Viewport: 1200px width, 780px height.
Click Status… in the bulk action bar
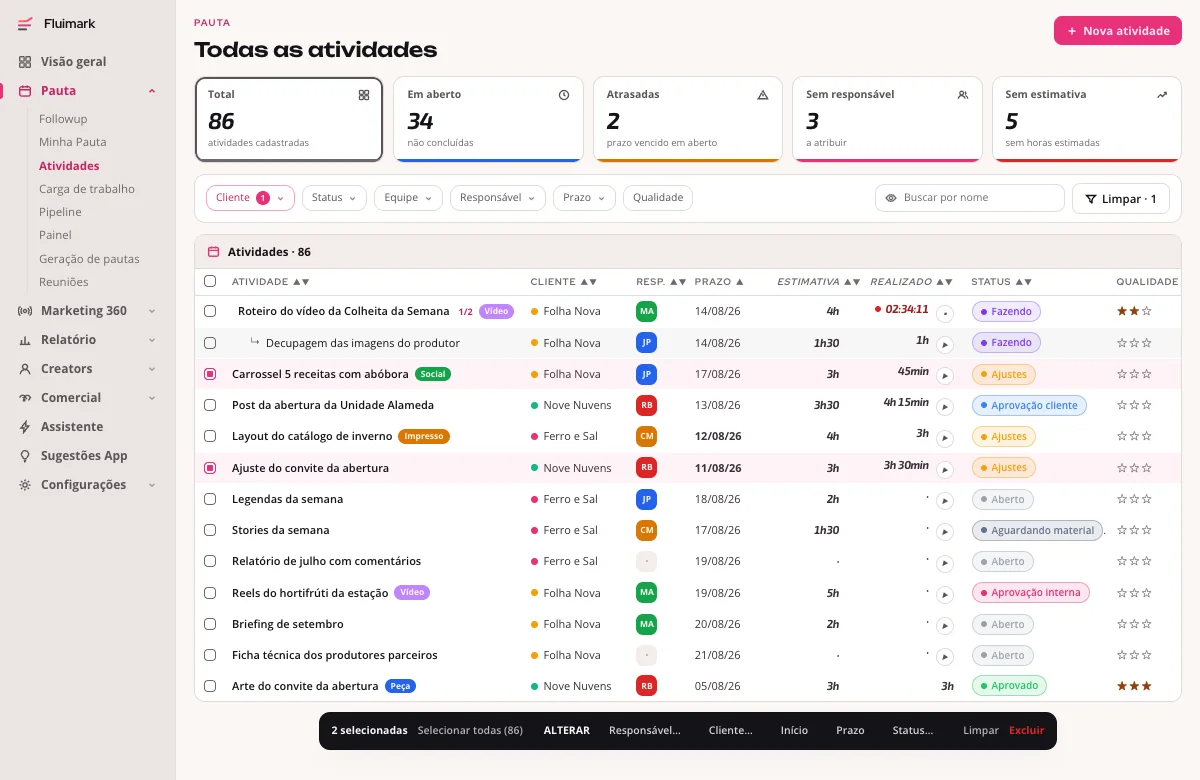pos(913,731)
